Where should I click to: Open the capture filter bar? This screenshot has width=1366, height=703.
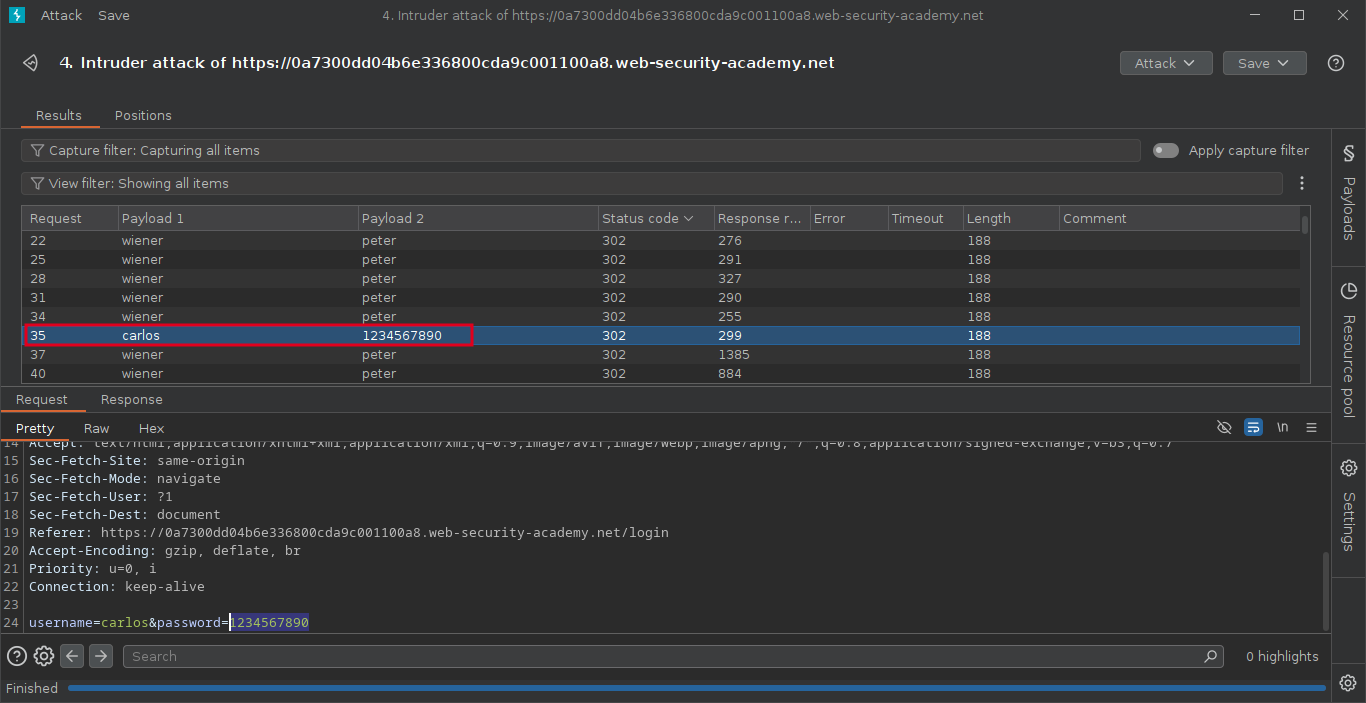[580, 150]
